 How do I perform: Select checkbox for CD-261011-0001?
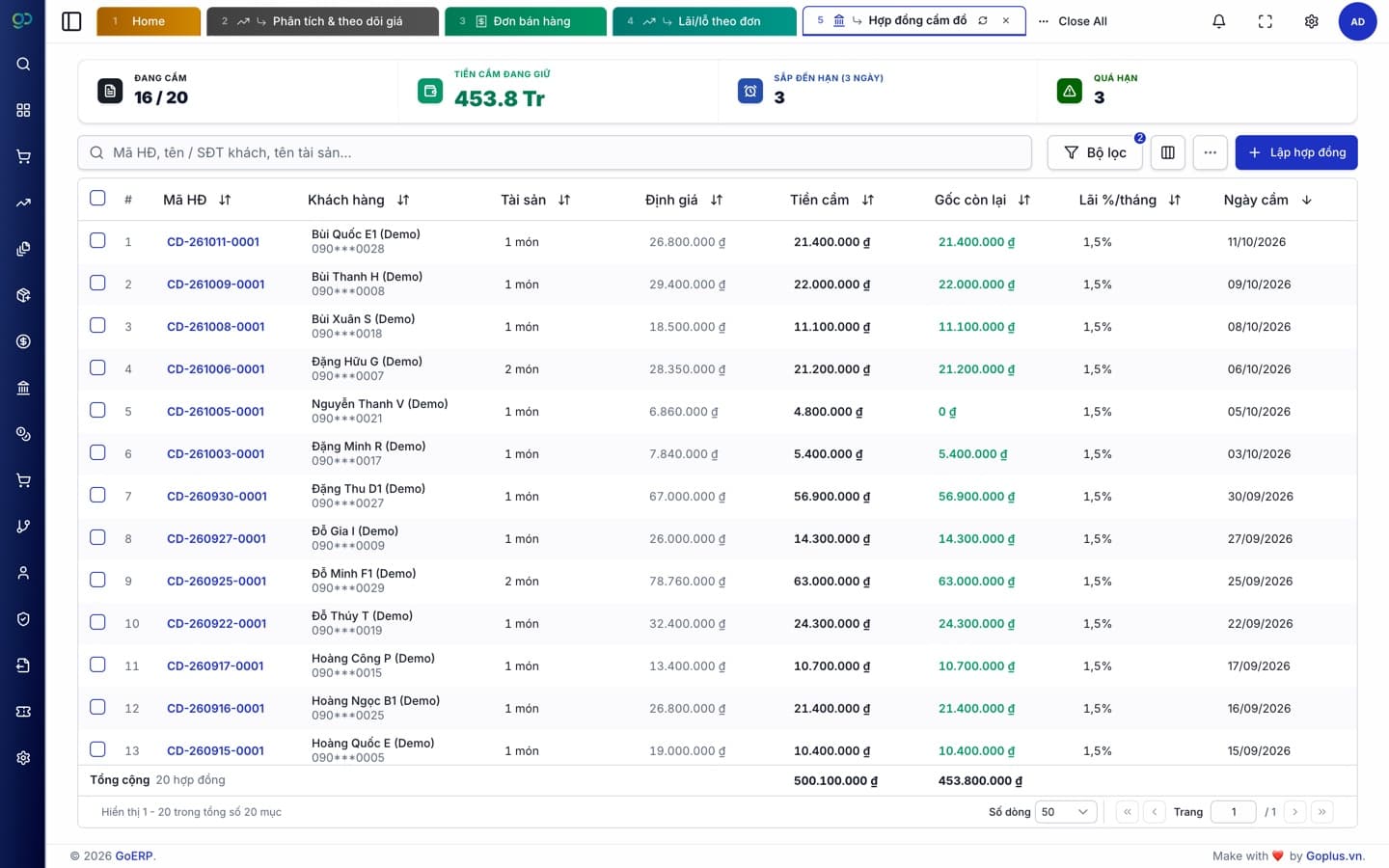97,240
